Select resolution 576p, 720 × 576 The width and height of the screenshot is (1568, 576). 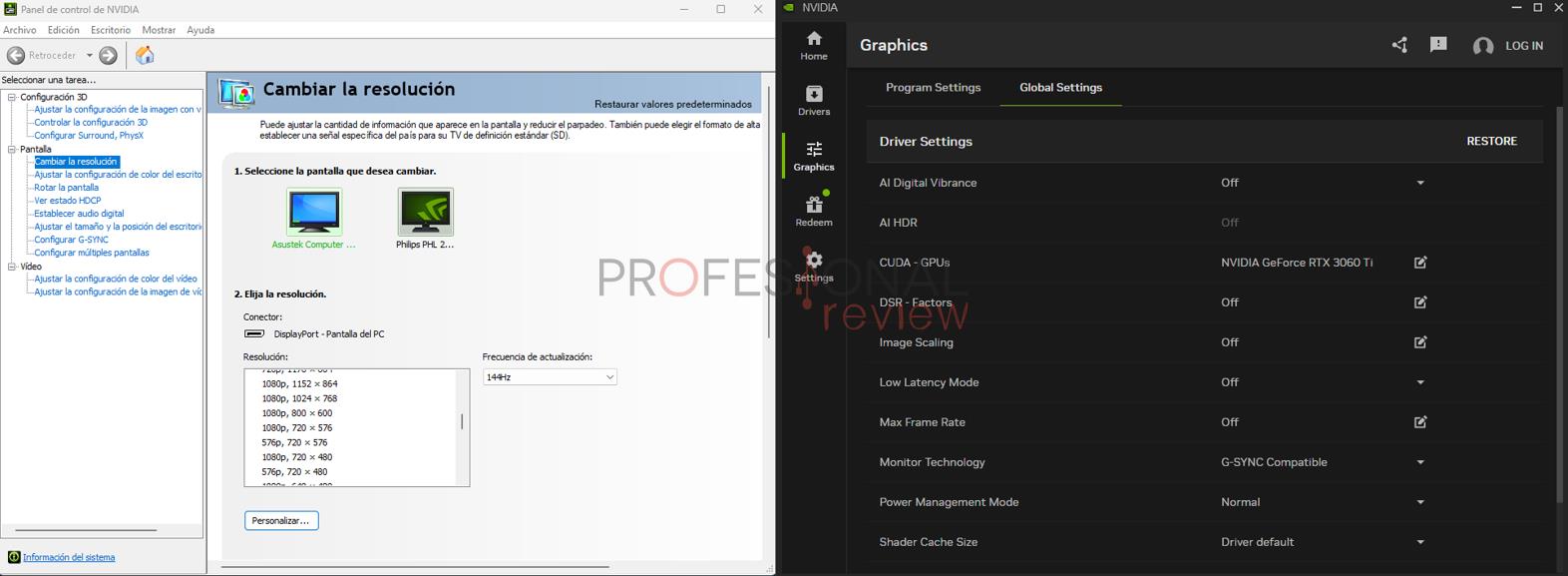(x=294, y=442)
